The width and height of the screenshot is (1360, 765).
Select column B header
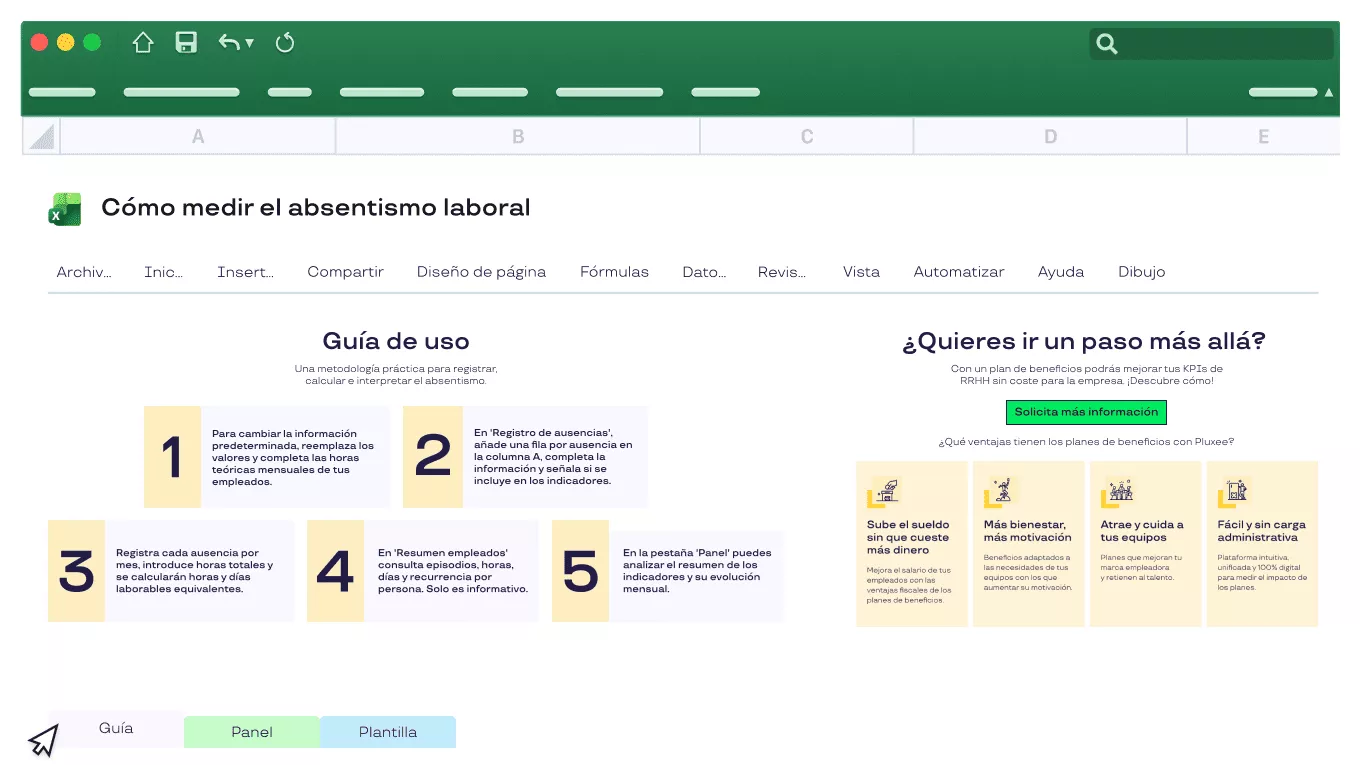tap(518, 136)
